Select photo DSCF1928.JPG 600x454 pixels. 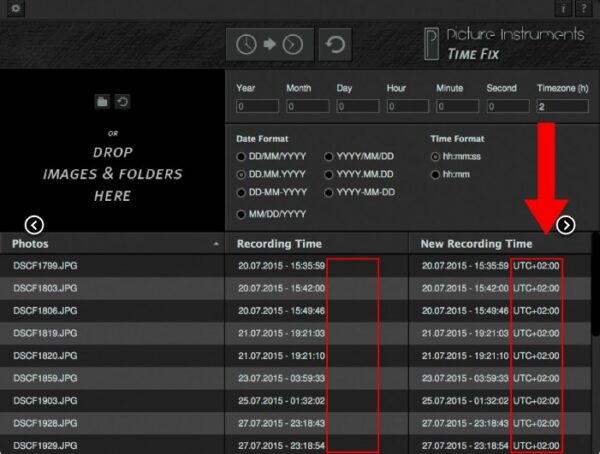pos(45,423)
